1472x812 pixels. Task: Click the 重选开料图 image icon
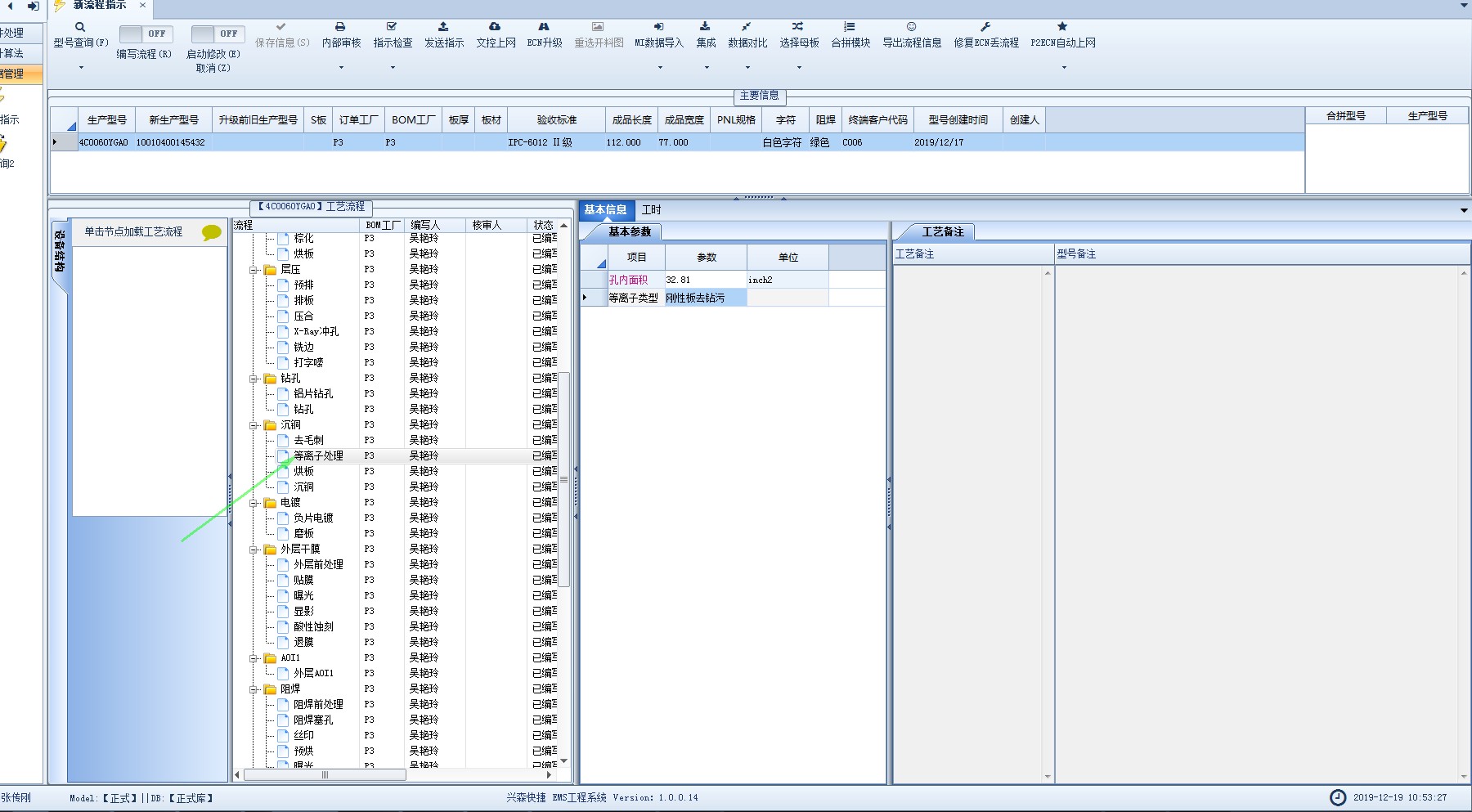click(x=598, y=27)
